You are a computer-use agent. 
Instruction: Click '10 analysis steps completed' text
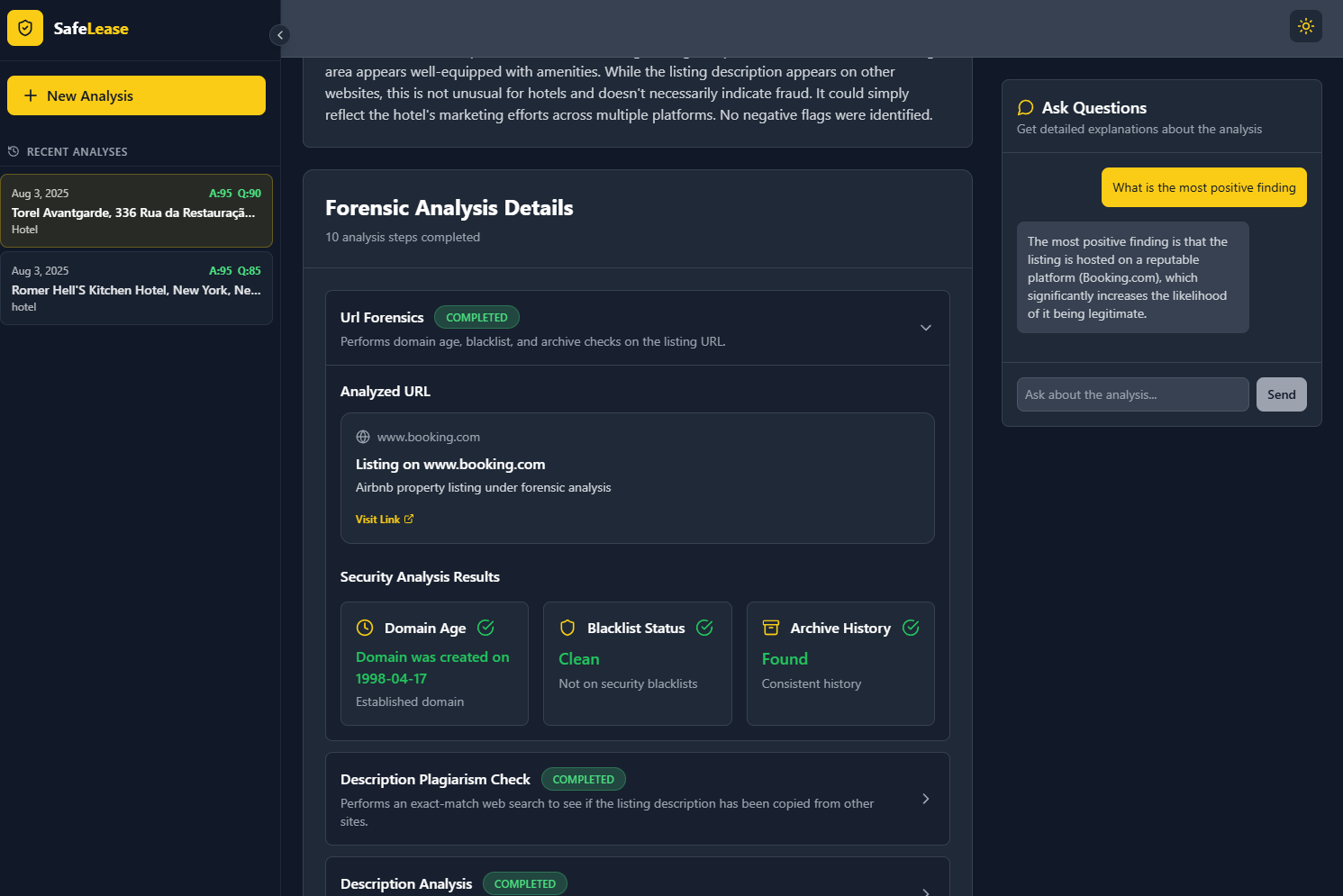pos(403,237)
